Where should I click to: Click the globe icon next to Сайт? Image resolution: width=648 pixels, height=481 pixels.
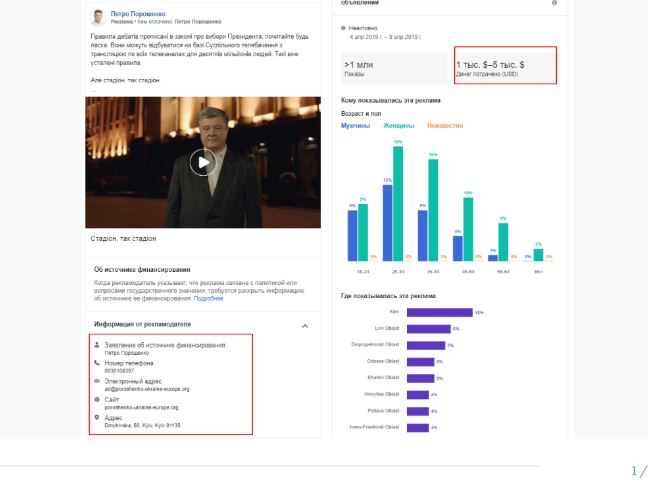click(x=97, y=399)
